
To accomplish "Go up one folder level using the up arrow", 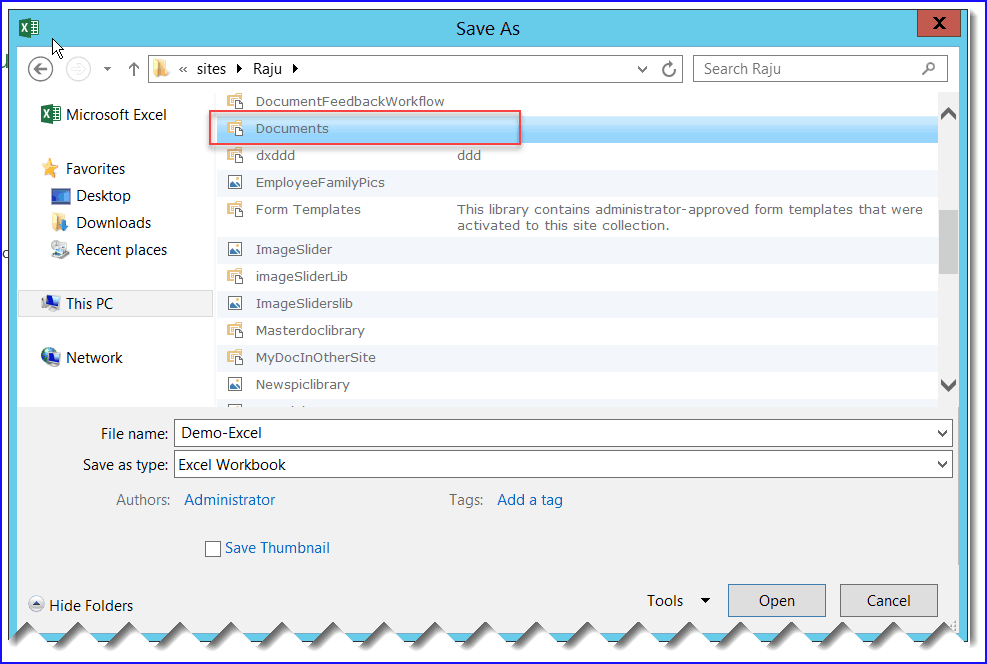I will point(133,68).
